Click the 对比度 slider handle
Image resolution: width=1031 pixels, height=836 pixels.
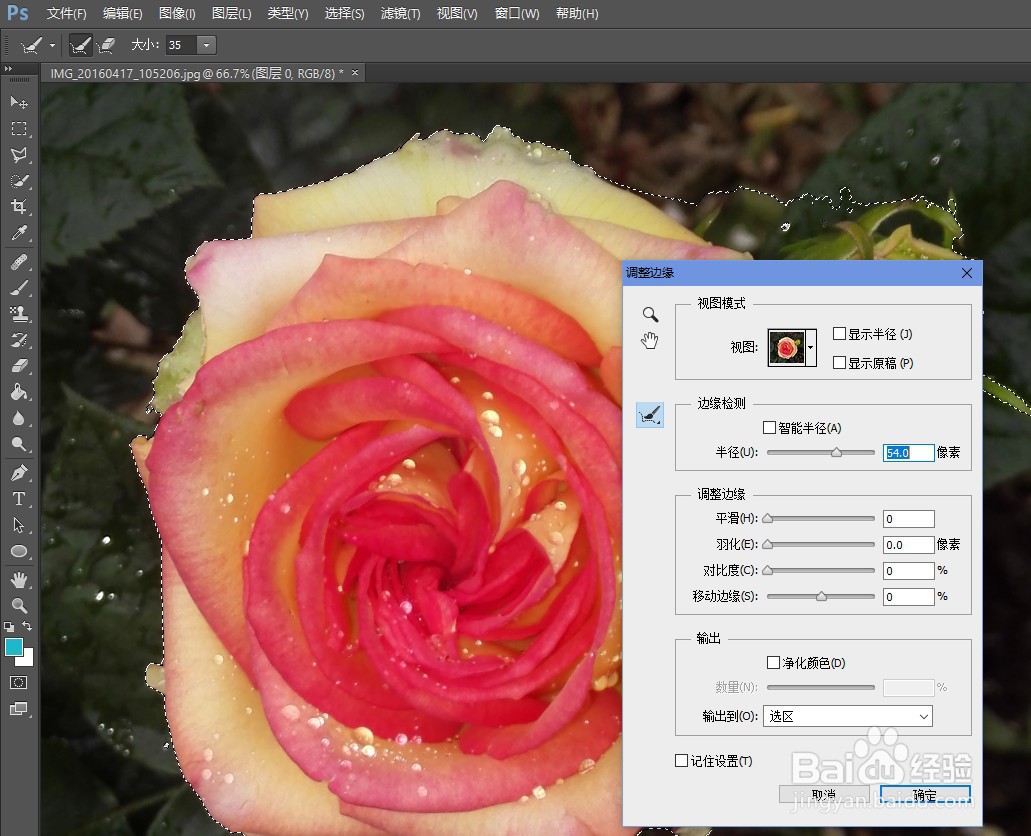pos(767,570)
